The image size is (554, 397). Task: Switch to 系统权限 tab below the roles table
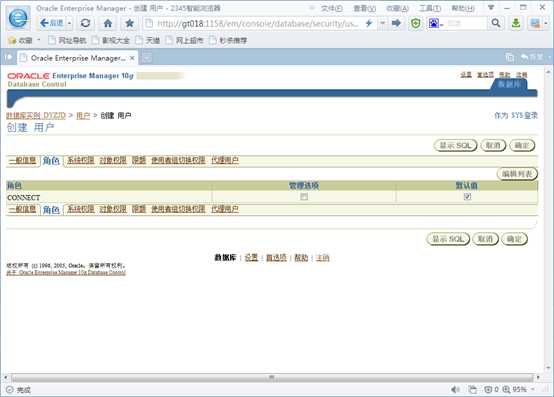coord(81,209)
